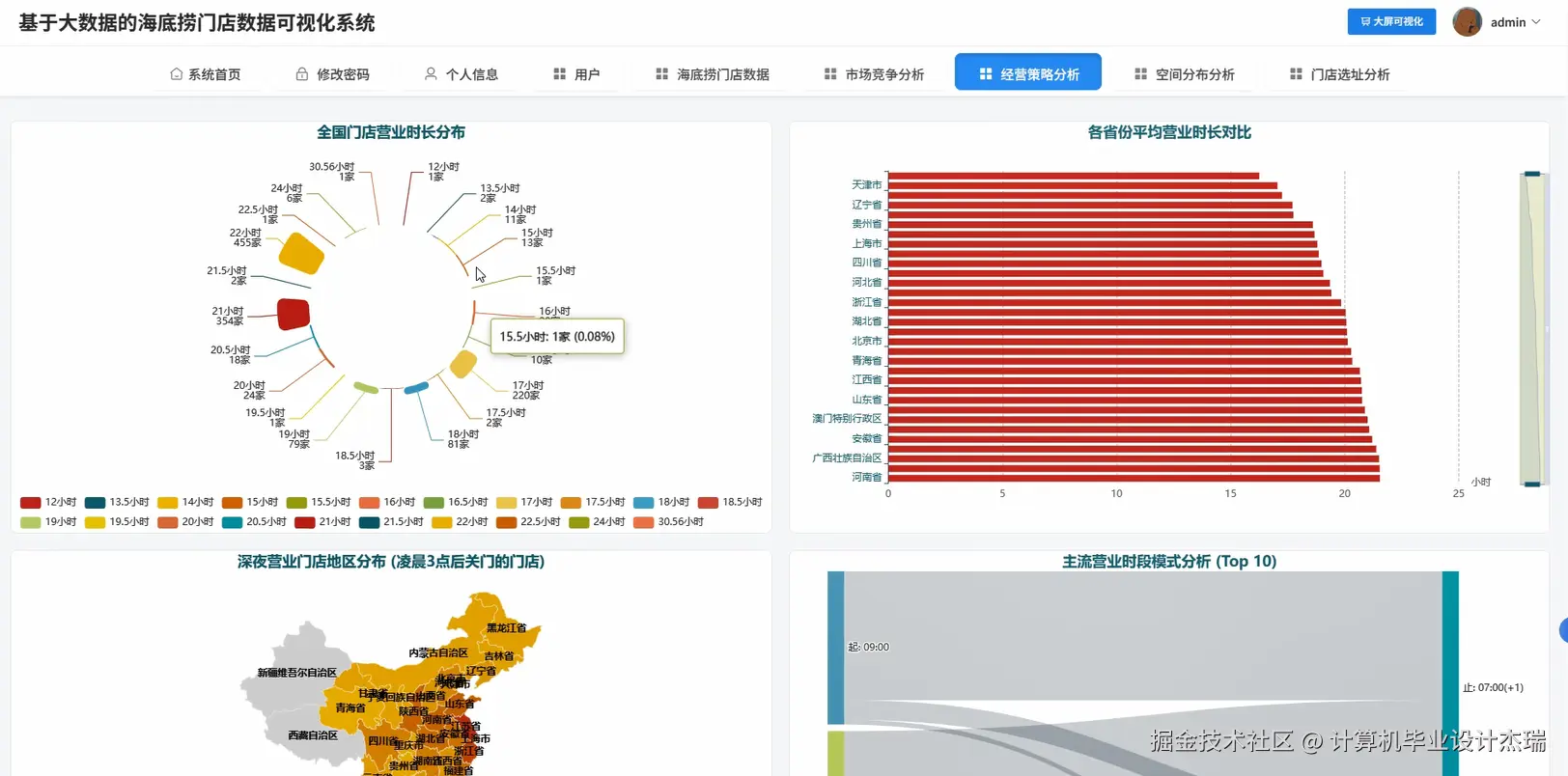Click the 止: 07:00(+1) Sankey node
This screenshot has width=1568, height=776.
pos(1450,674)
